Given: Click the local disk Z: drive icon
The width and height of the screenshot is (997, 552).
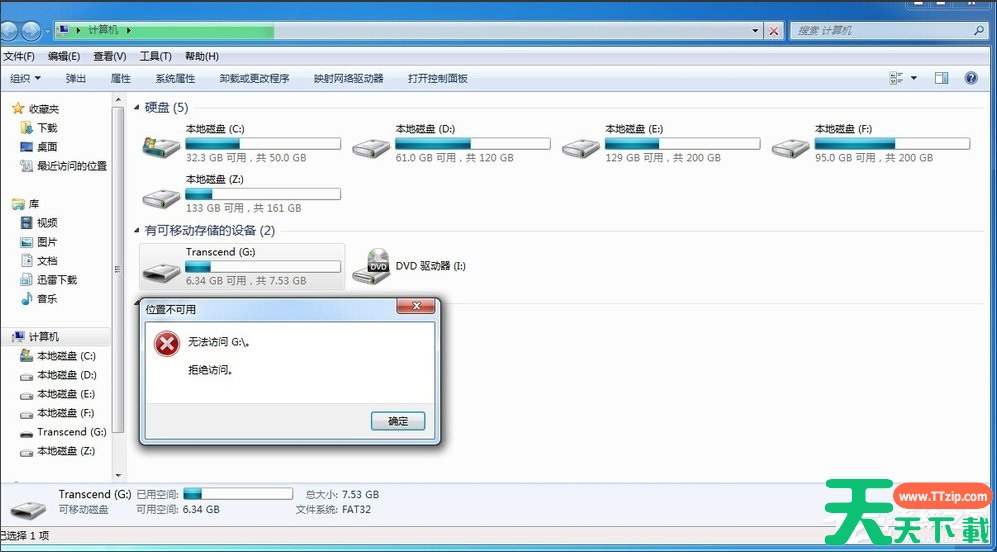Looking at the screenshot, I should pos(161,196).
